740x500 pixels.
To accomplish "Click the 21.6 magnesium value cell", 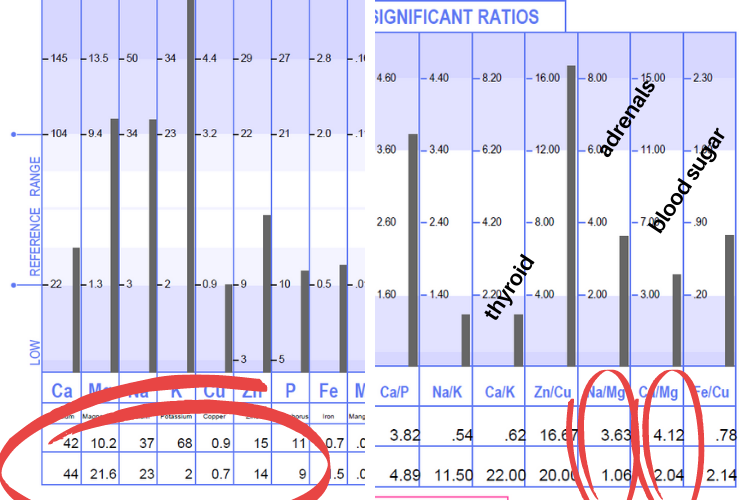I will (101, 470).
